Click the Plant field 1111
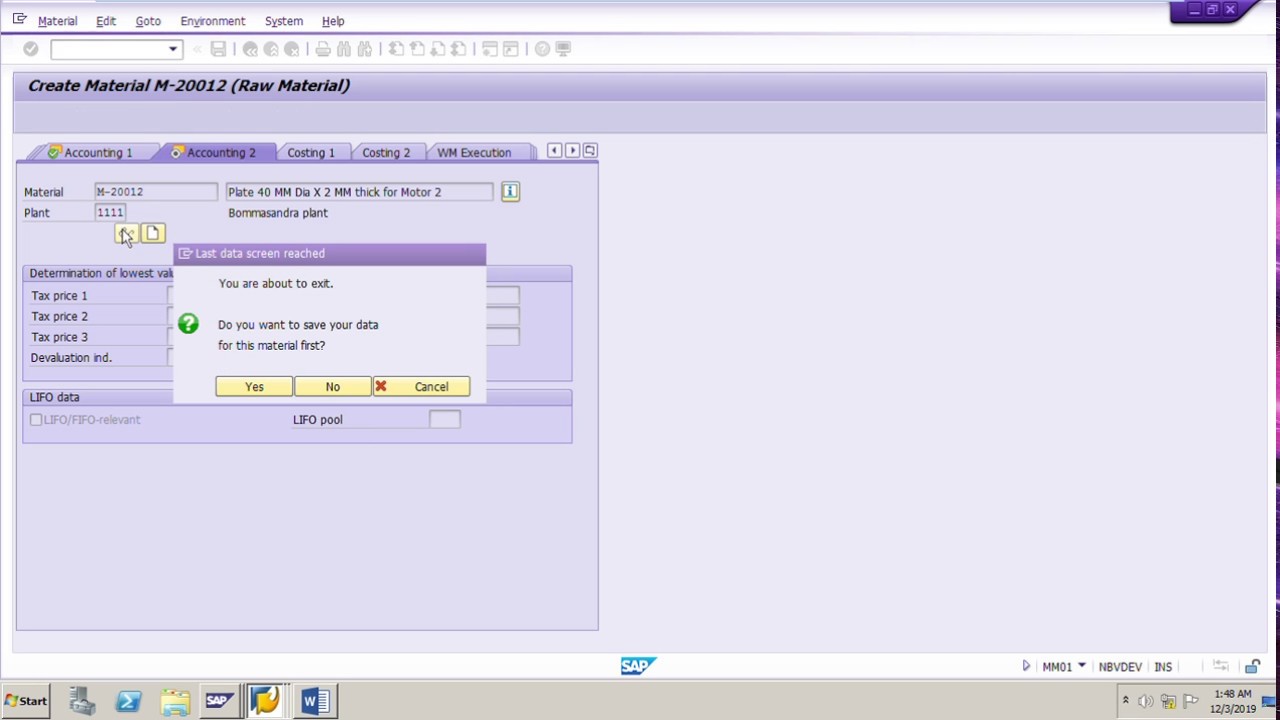Image resolution: width=1280 pixels, height=720 pixels. pos(110,212)
